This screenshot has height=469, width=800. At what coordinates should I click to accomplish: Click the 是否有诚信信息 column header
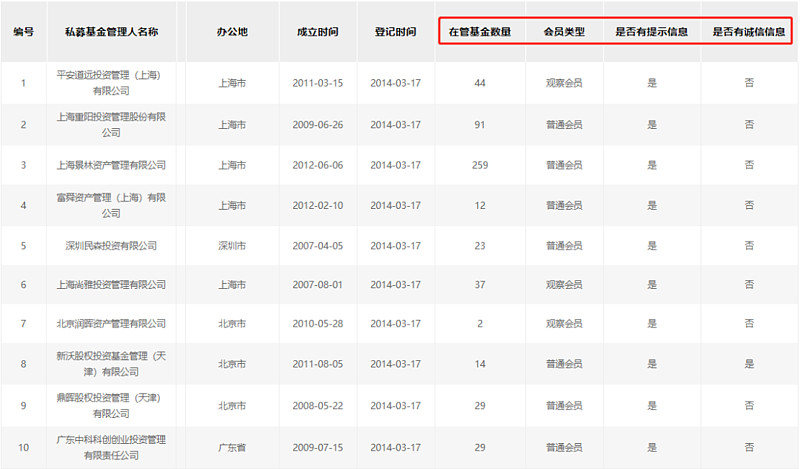(748, 32)
